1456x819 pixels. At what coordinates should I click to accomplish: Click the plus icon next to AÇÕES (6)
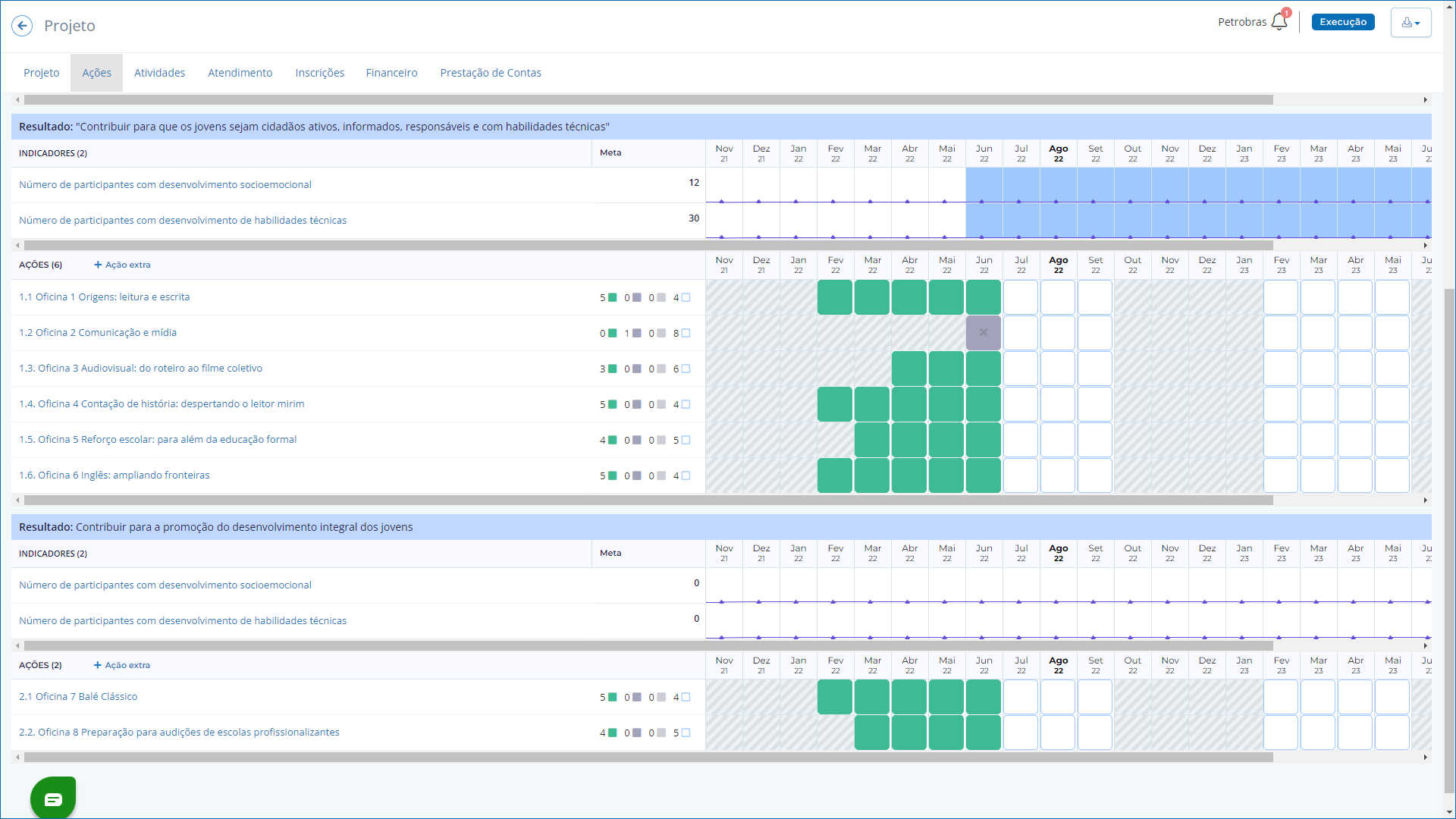(x=98, y=265)
